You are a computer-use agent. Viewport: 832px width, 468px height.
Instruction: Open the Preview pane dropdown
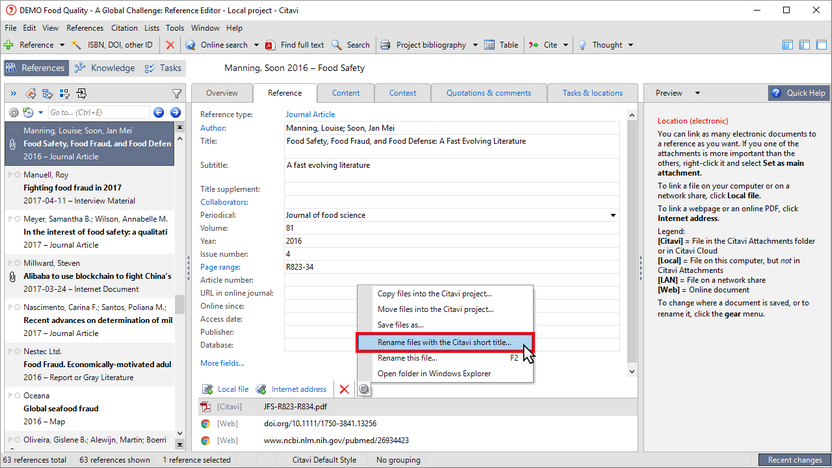(697, 93)
